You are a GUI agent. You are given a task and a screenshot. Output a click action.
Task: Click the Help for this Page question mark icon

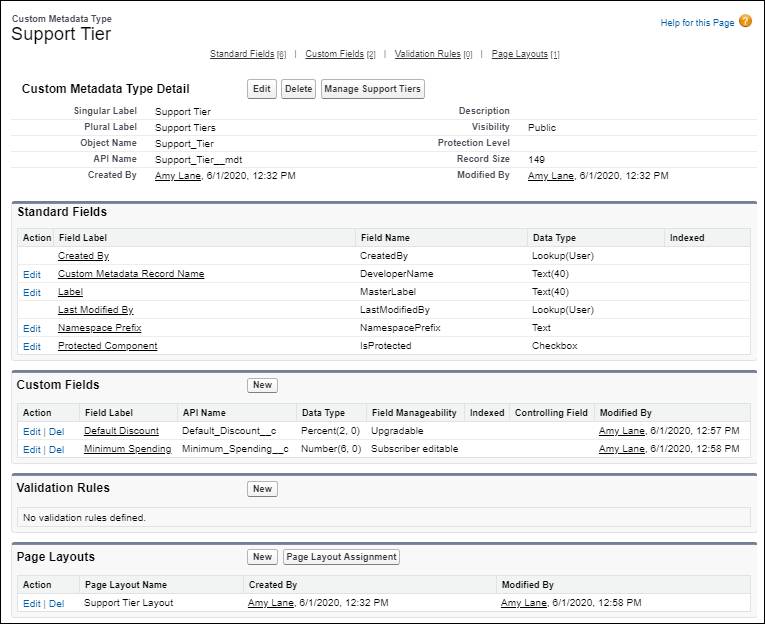pyautogui.click(x=745, y=21)
